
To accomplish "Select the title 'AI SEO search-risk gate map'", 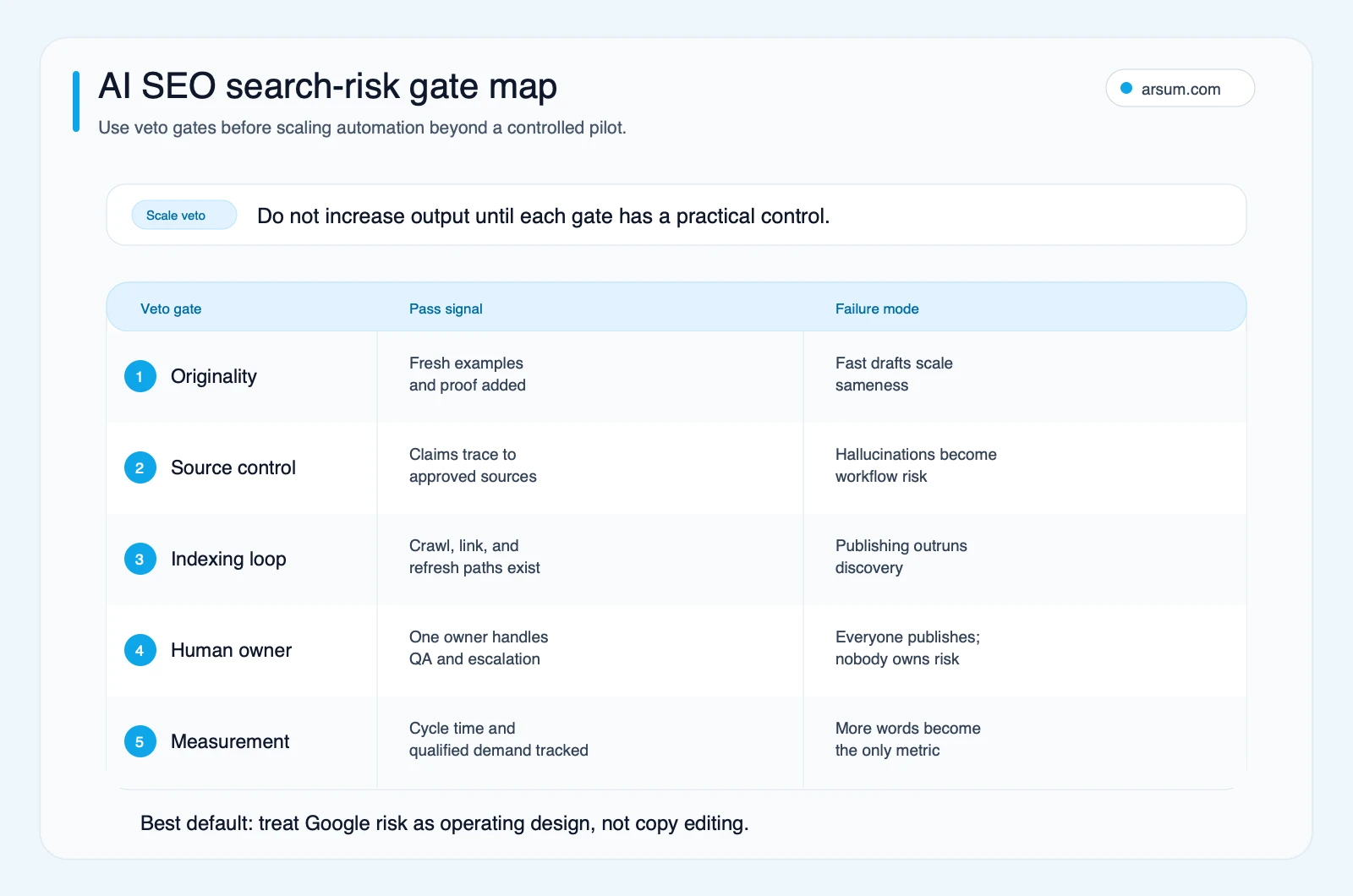I will (x=327, y=86).
